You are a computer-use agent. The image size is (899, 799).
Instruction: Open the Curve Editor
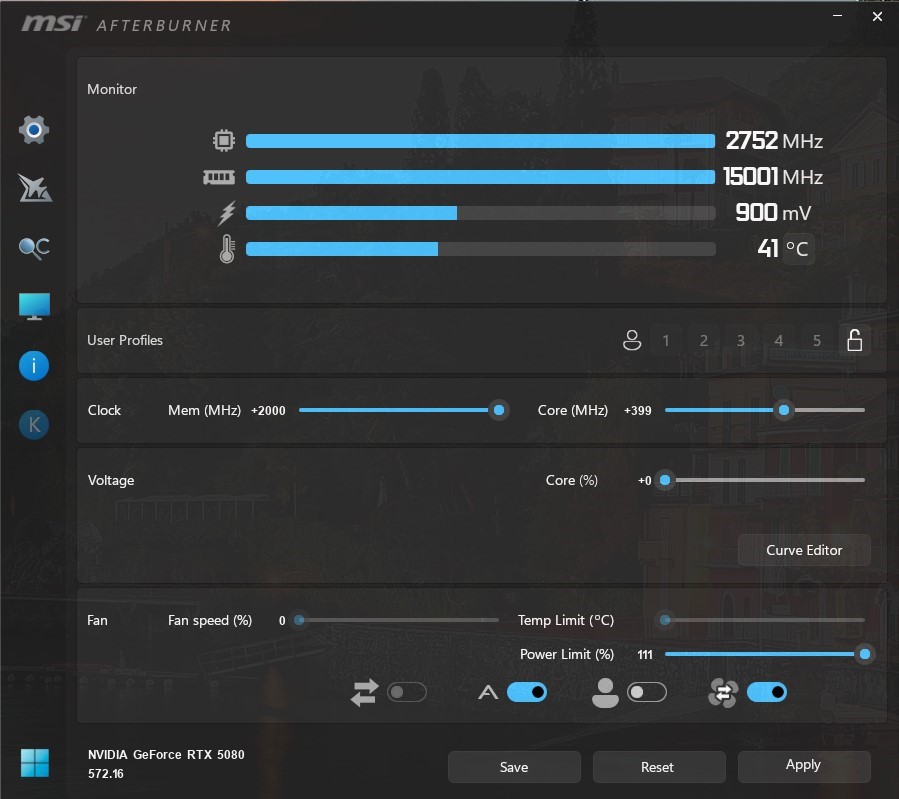(x=804, y=550)
